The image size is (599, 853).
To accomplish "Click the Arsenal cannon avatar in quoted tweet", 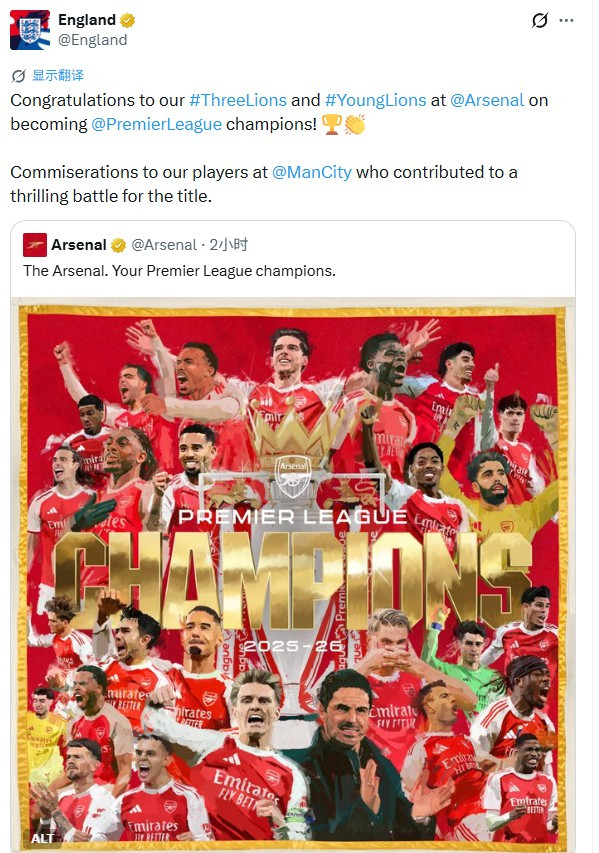I will click(35, 245).
